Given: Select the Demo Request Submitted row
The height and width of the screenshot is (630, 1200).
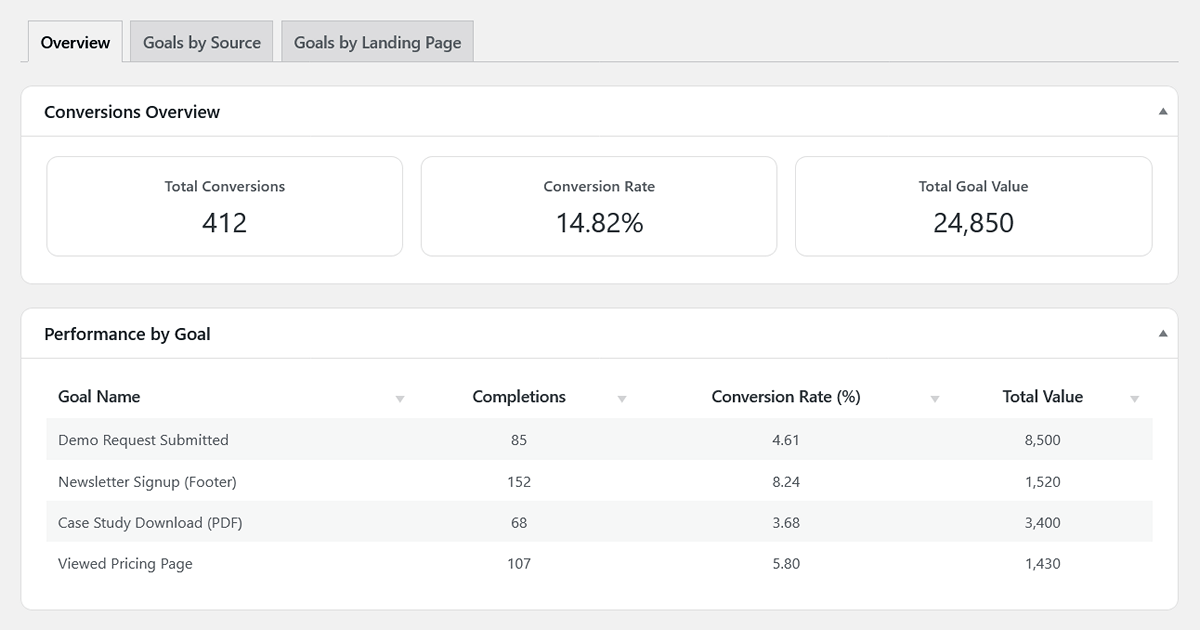Looking at the screenshot, I should click(600, 440).
